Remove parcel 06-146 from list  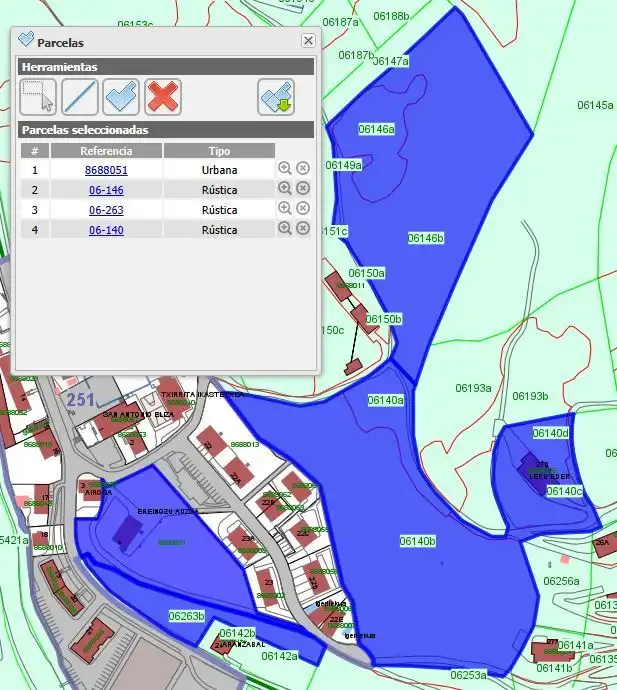[x=303, y=188]
